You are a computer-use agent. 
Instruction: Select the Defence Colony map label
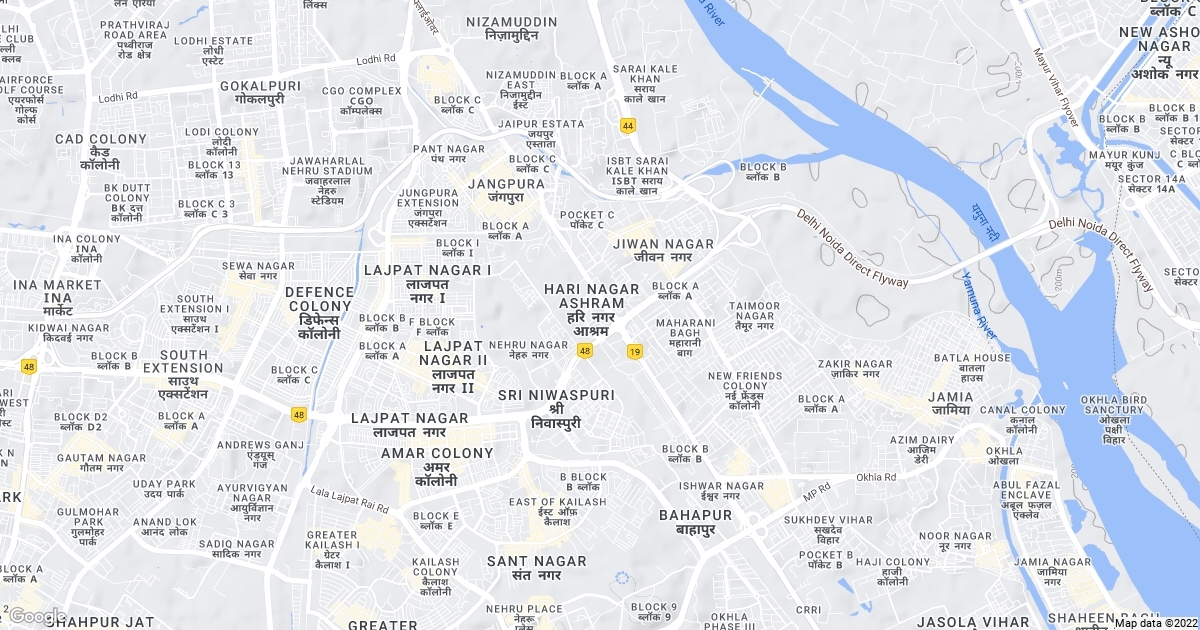(319, 313)
